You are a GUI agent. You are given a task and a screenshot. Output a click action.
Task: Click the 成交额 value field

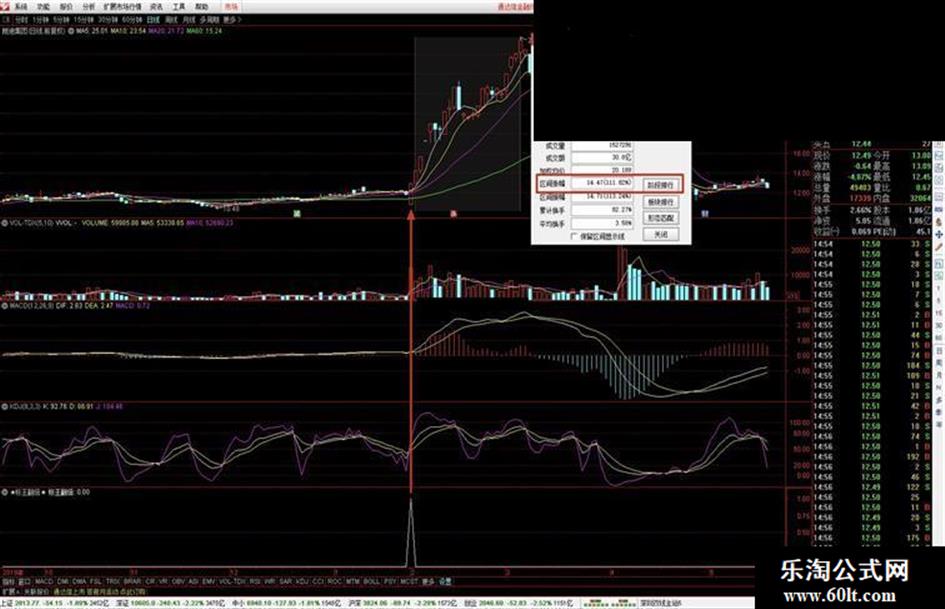601,158
